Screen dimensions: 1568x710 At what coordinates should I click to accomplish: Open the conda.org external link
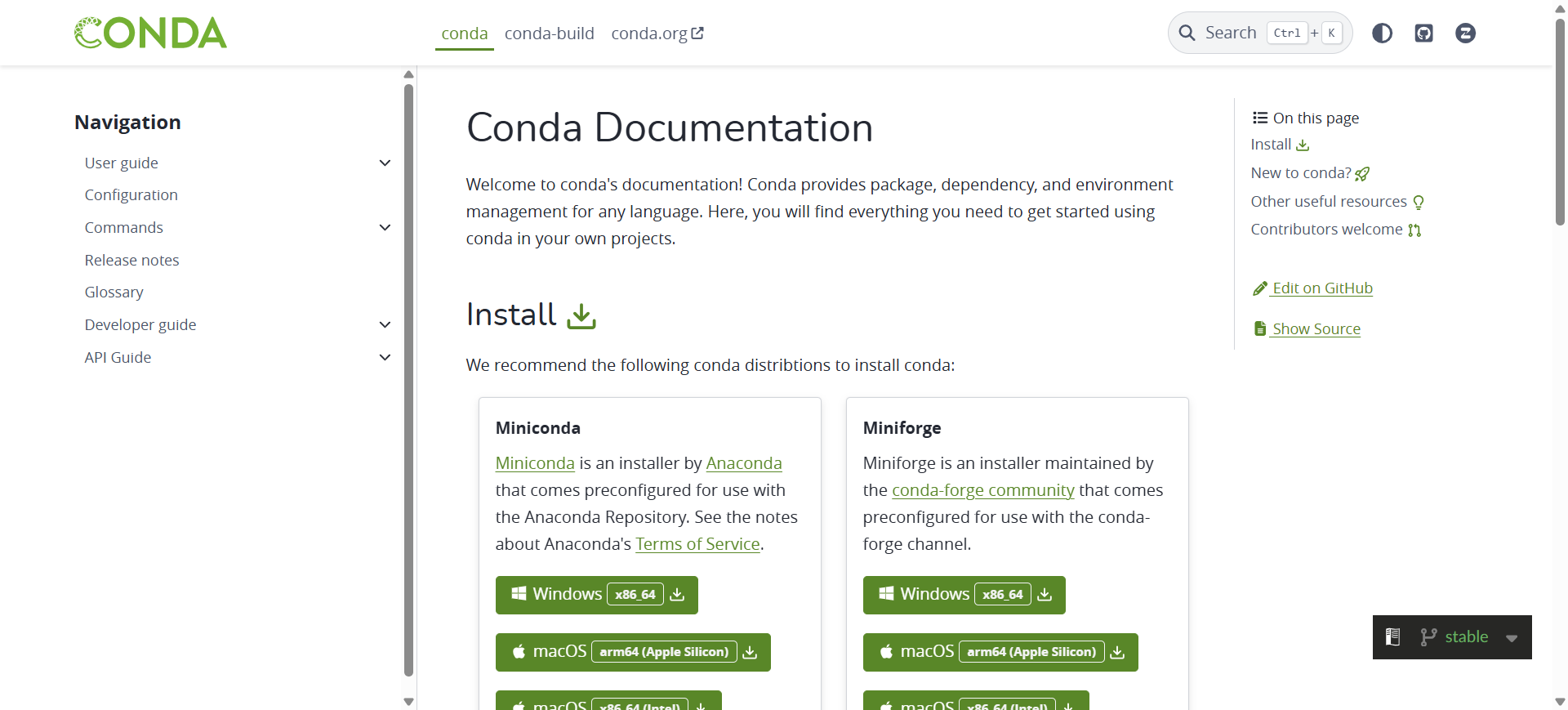(x=657, y=33)
